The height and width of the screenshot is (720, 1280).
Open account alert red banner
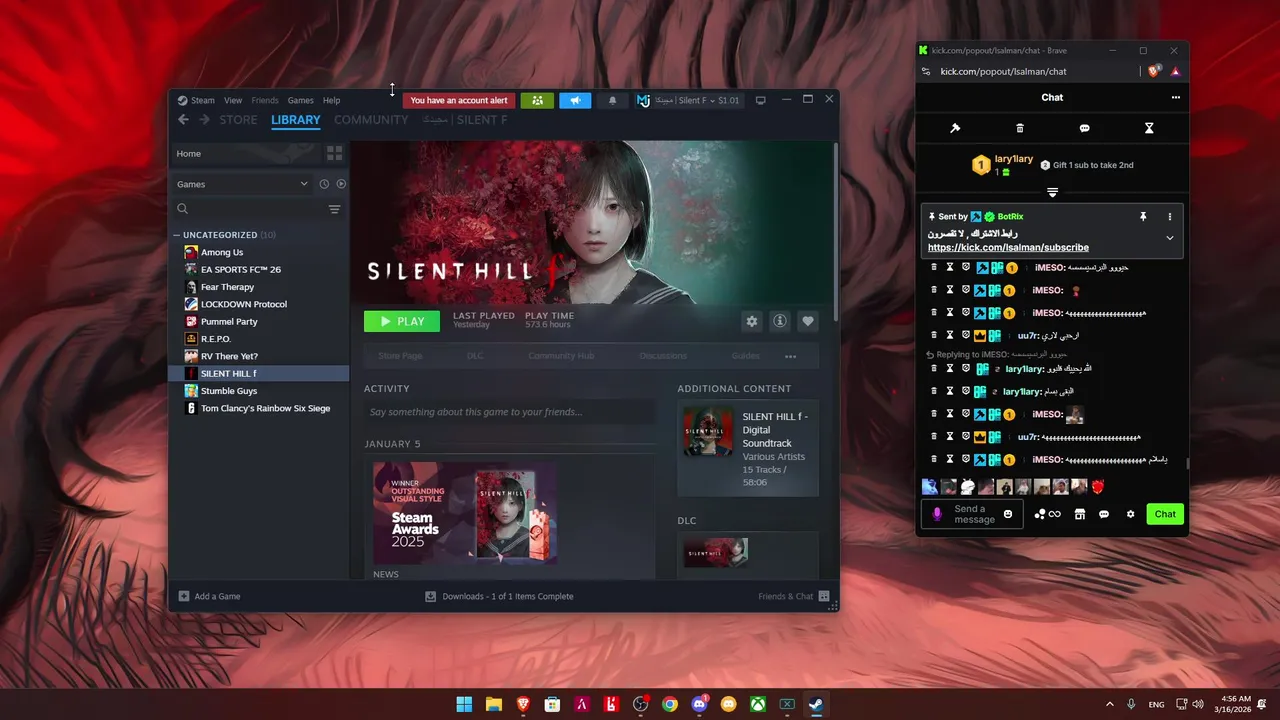click(x=459, y=100)
